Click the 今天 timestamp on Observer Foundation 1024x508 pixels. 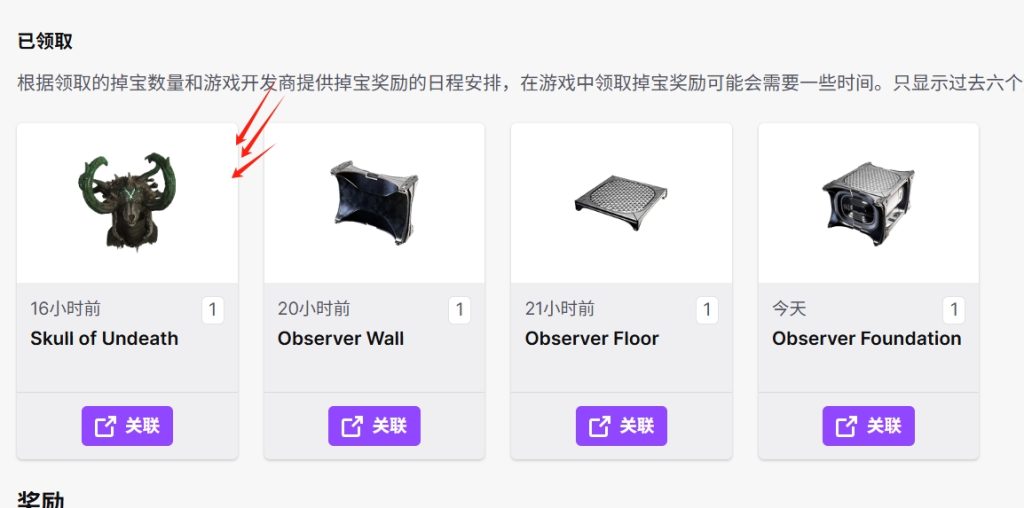tap(789, 308)
